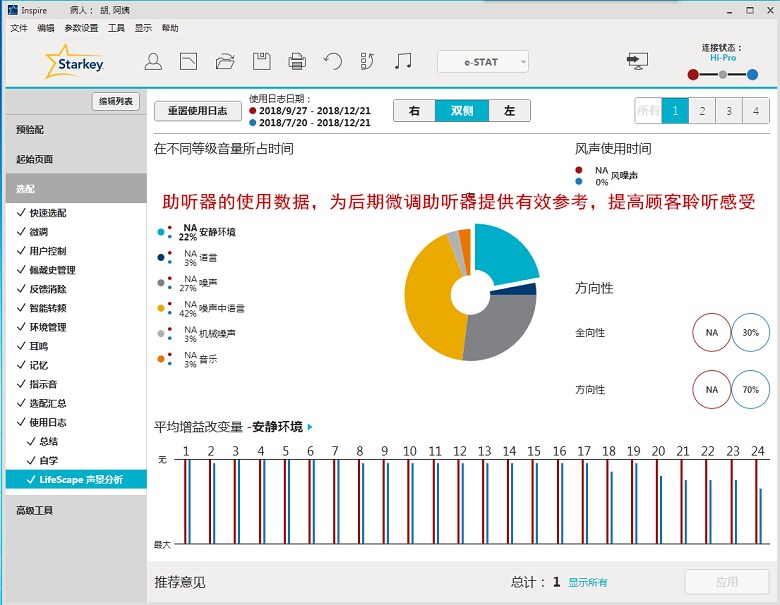Click the printer icon
Viewport: 780px width, 605px height.
[297, 61]
